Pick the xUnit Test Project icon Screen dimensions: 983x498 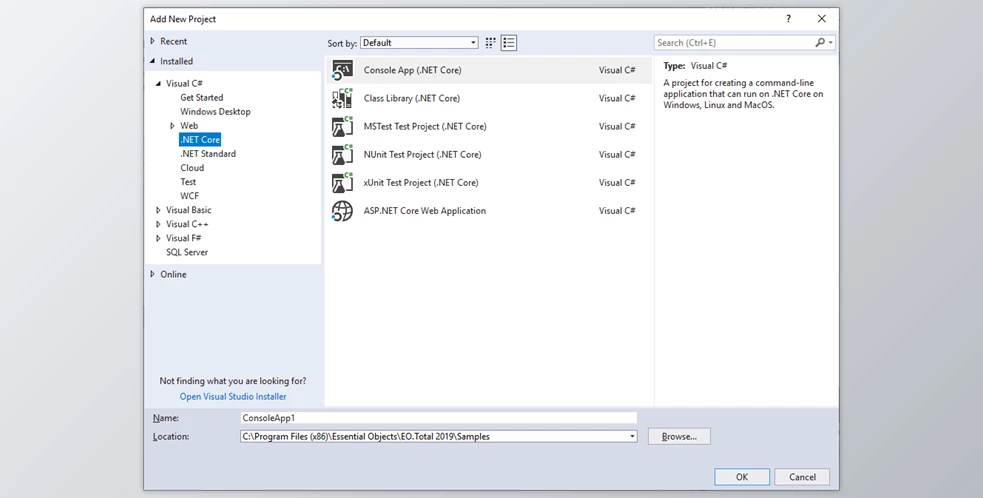click(x=343, y=183)
